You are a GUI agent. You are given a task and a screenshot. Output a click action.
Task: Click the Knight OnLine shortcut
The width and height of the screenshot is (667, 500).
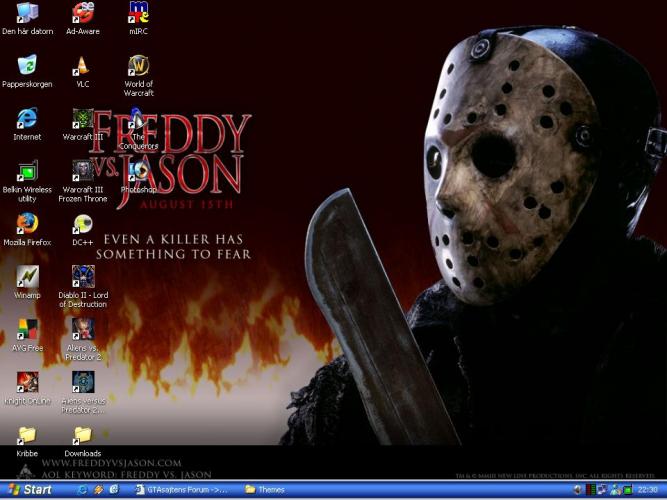[x=27, y=381]
